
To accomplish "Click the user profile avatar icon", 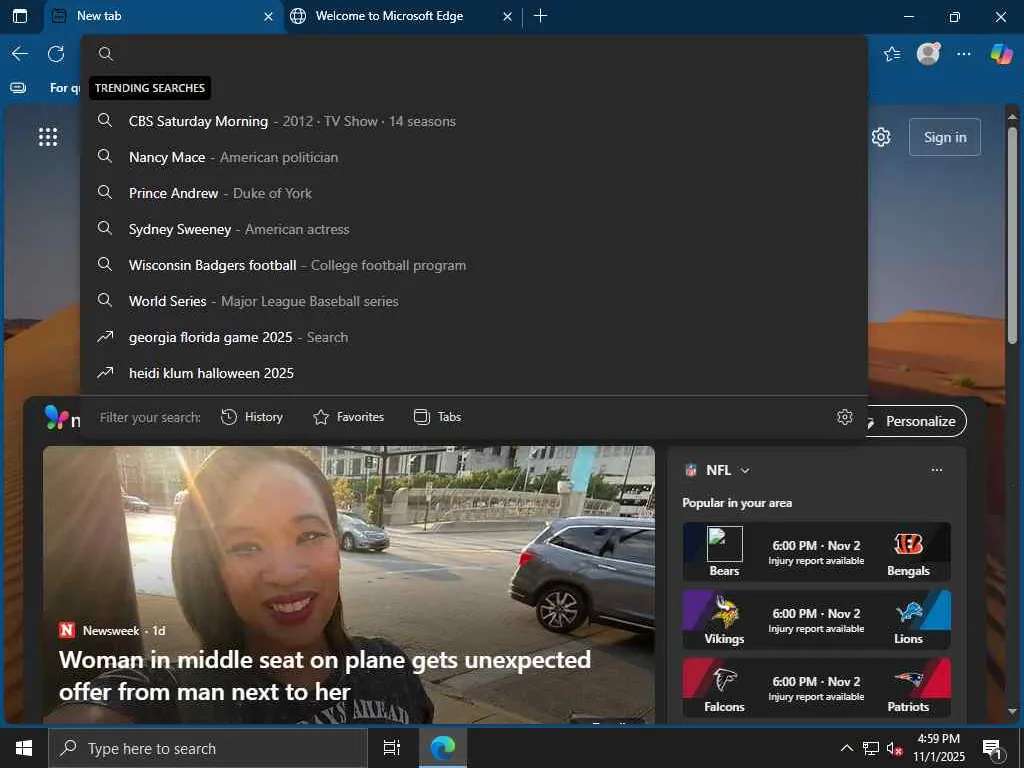I will pos(928,54).
